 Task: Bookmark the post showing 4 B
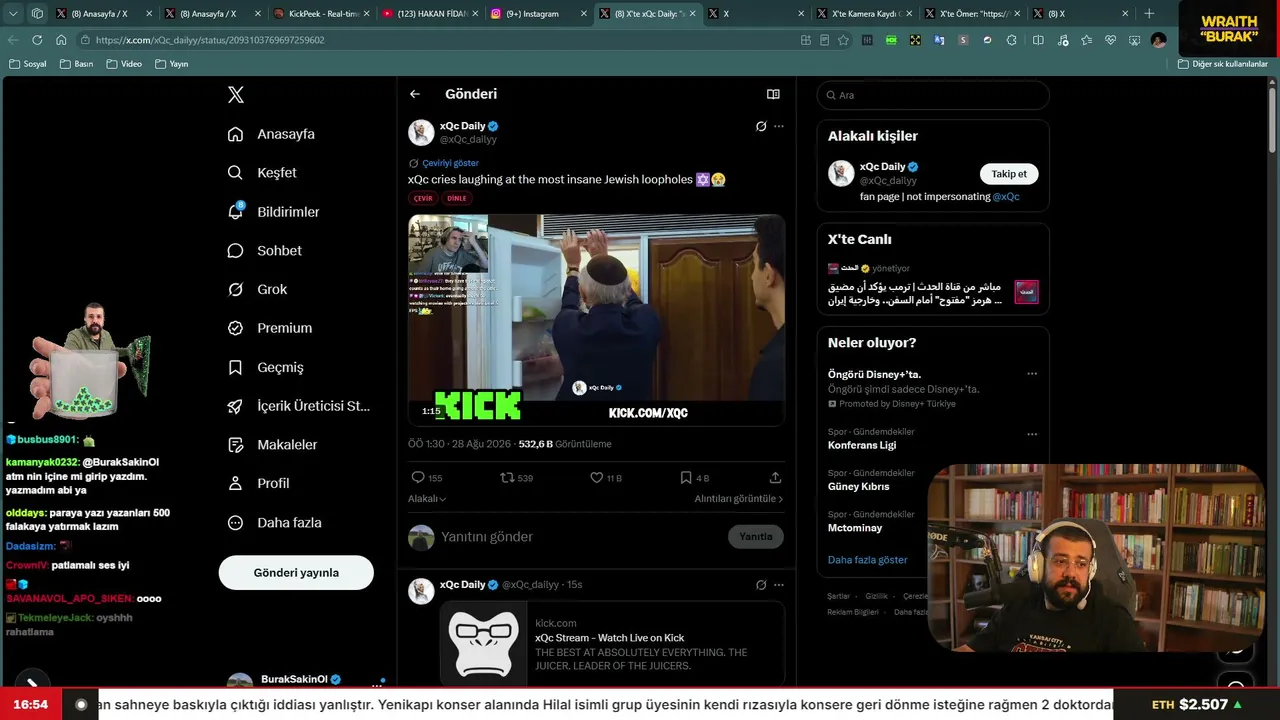[694, 478]
